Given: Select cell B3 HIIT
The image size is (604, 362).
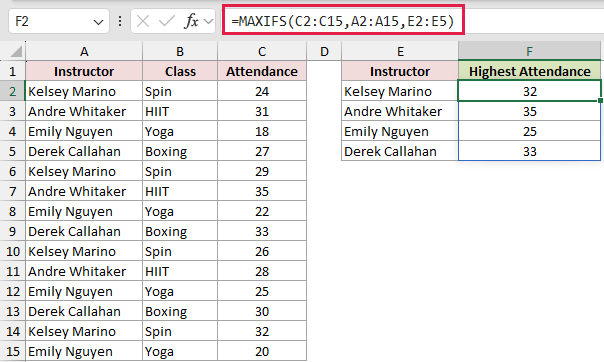Looking at the screenshot, I should [x=180, y=111].
